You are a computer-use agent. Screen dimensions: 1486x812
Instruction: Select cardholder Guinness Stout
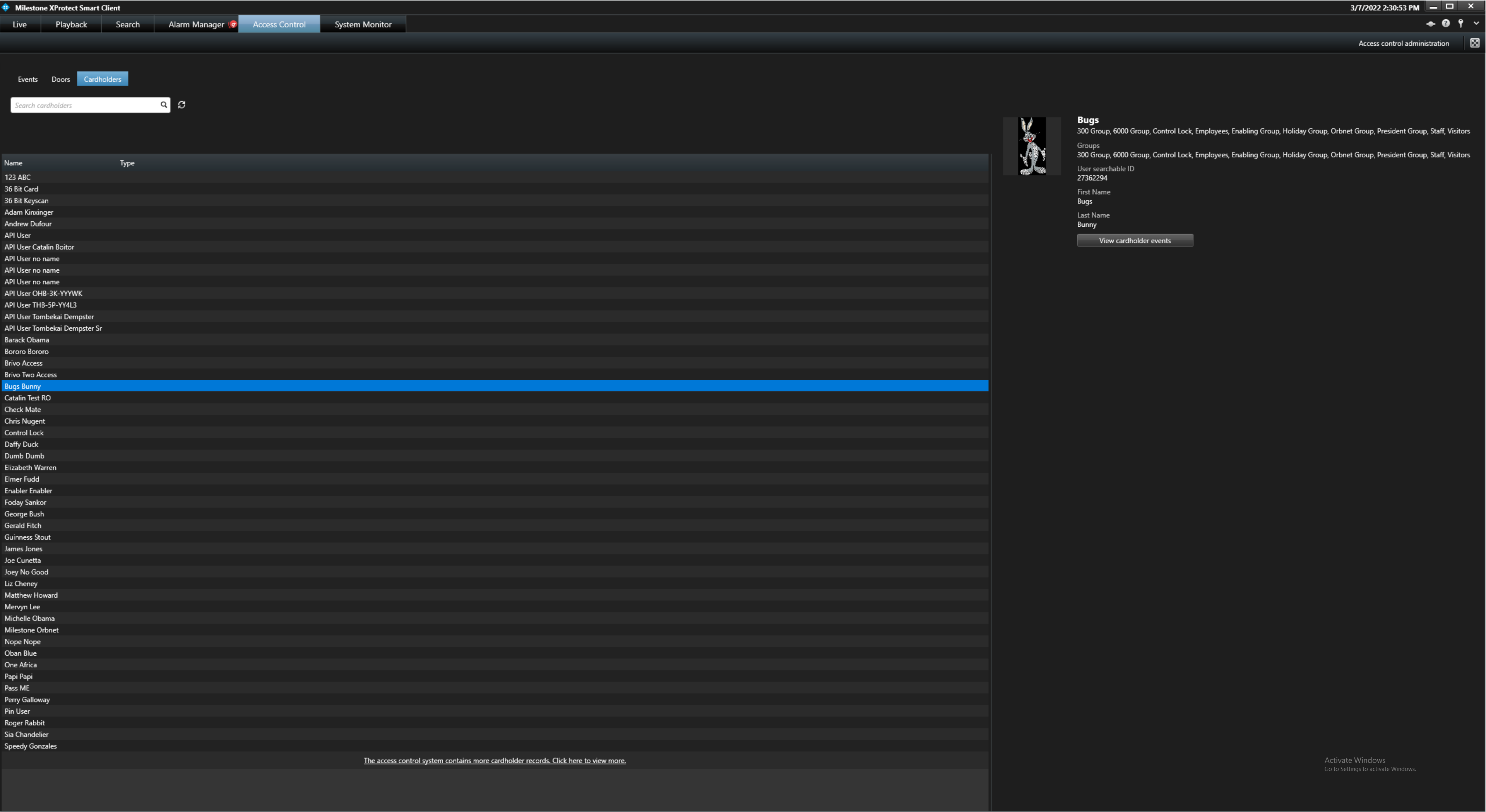(x=495, y=537)
